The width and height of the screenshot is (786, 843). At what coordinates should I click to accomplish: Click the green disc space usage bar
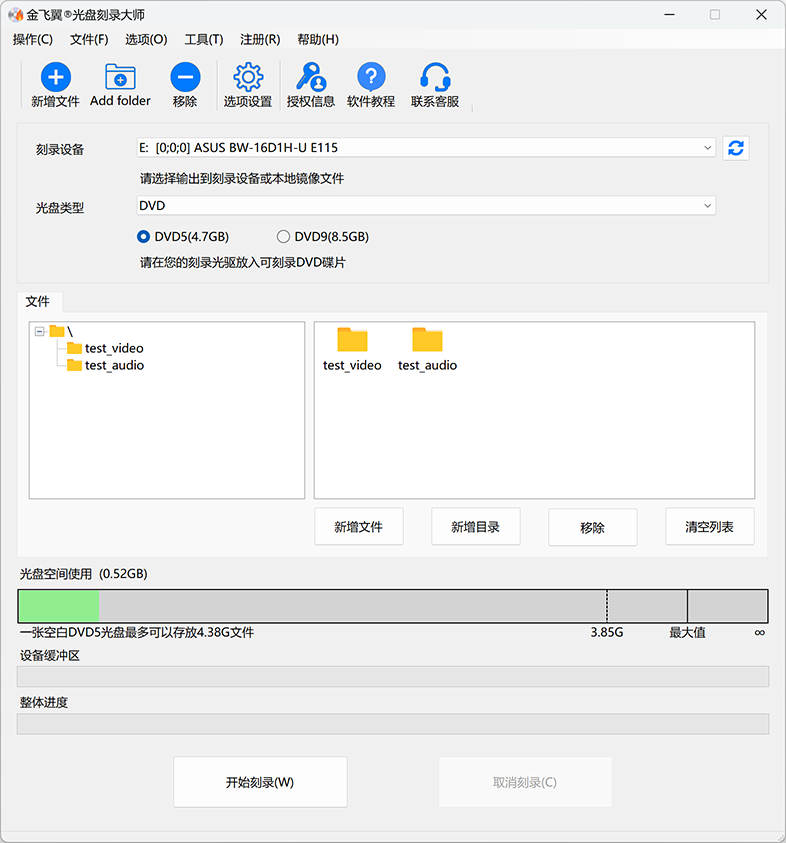(x=59, y=607)
